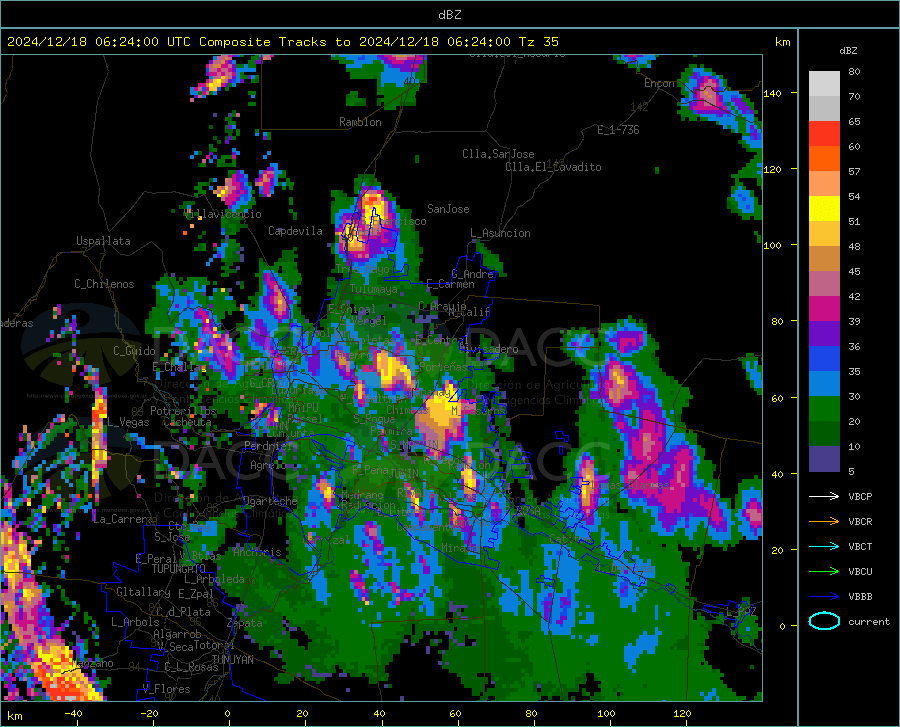The image size is (900, 727).
Task: Click the 'La_Carrera' place label on map
Action: (x=123, y=519)
